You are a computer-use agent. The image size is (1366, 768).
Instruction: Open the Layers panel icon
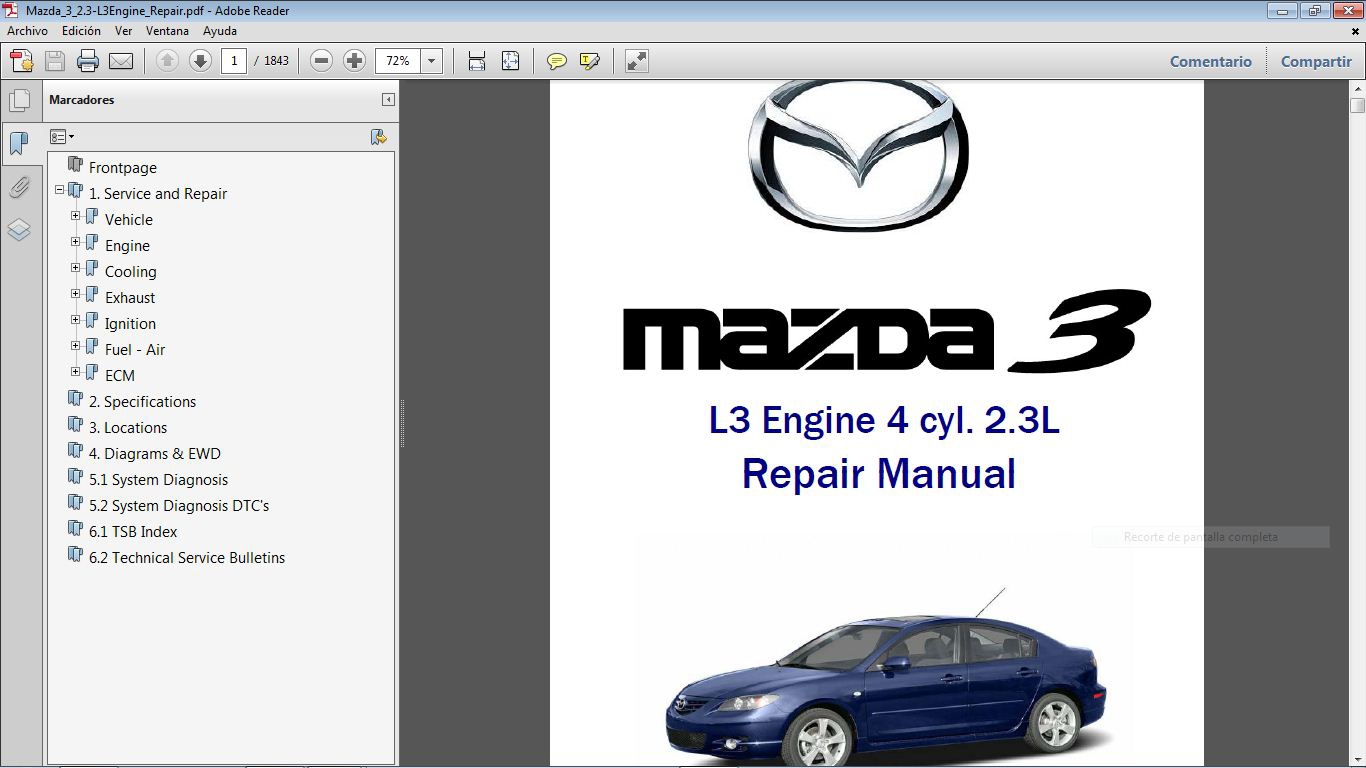pyautogui.click(x=21, y=229)
